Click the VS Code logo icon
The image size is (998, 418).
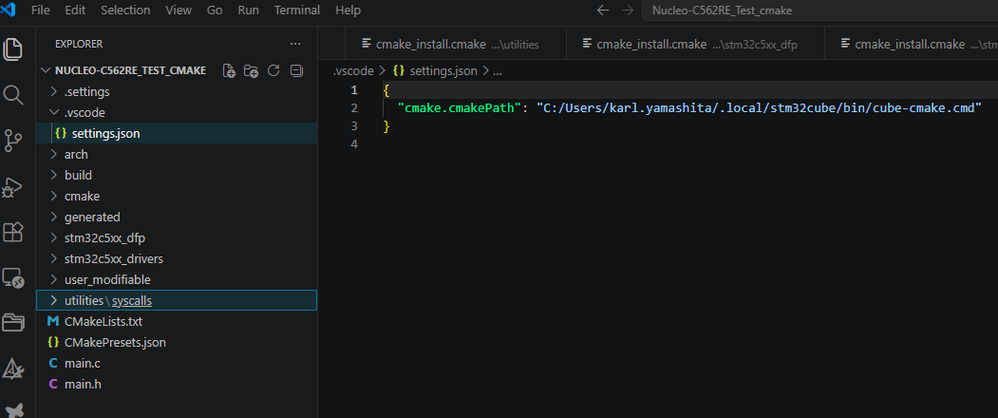coord(8,10)
